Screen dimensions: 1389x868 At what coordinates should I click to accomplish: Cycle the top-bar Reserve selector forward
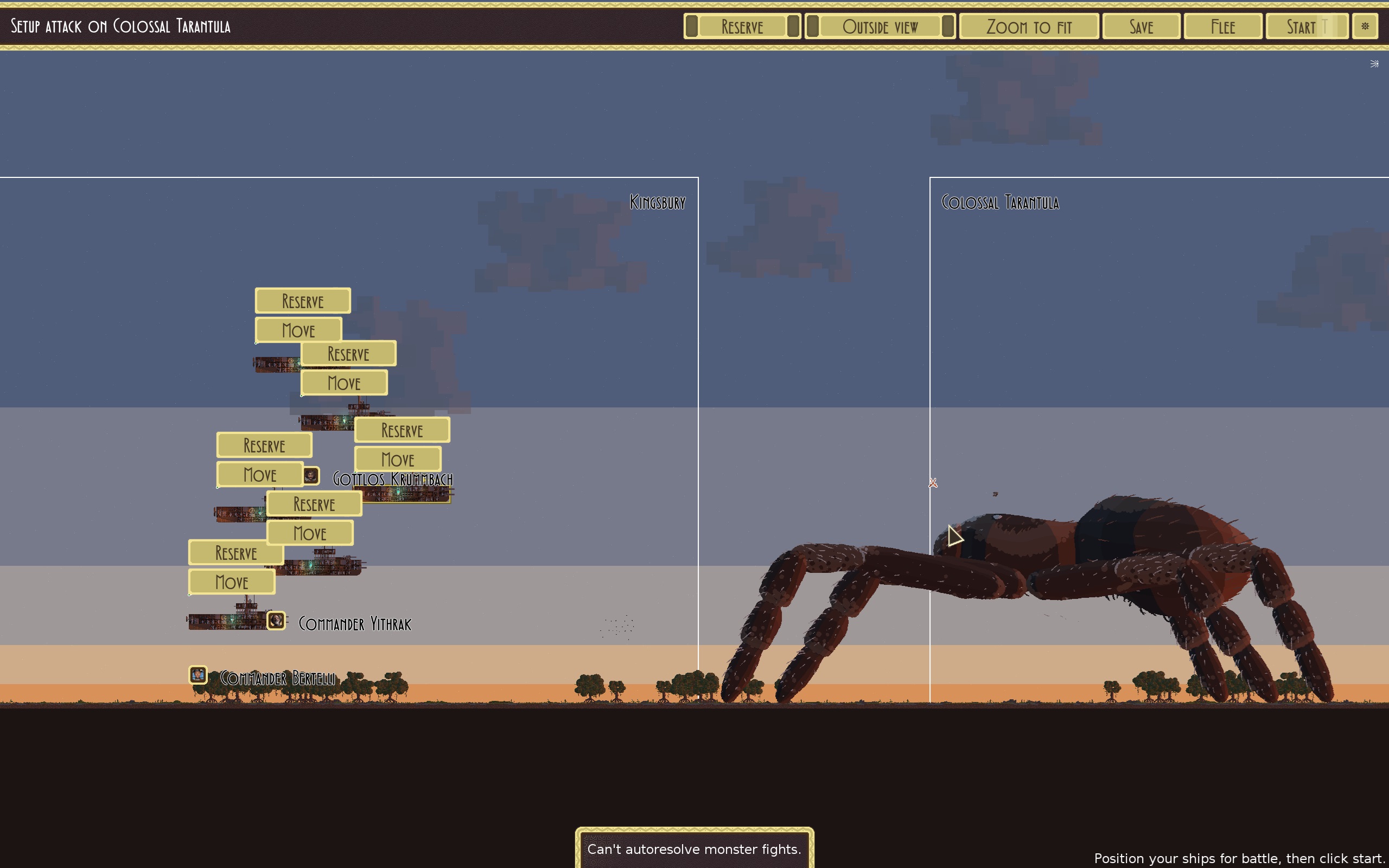click(793, 27)
